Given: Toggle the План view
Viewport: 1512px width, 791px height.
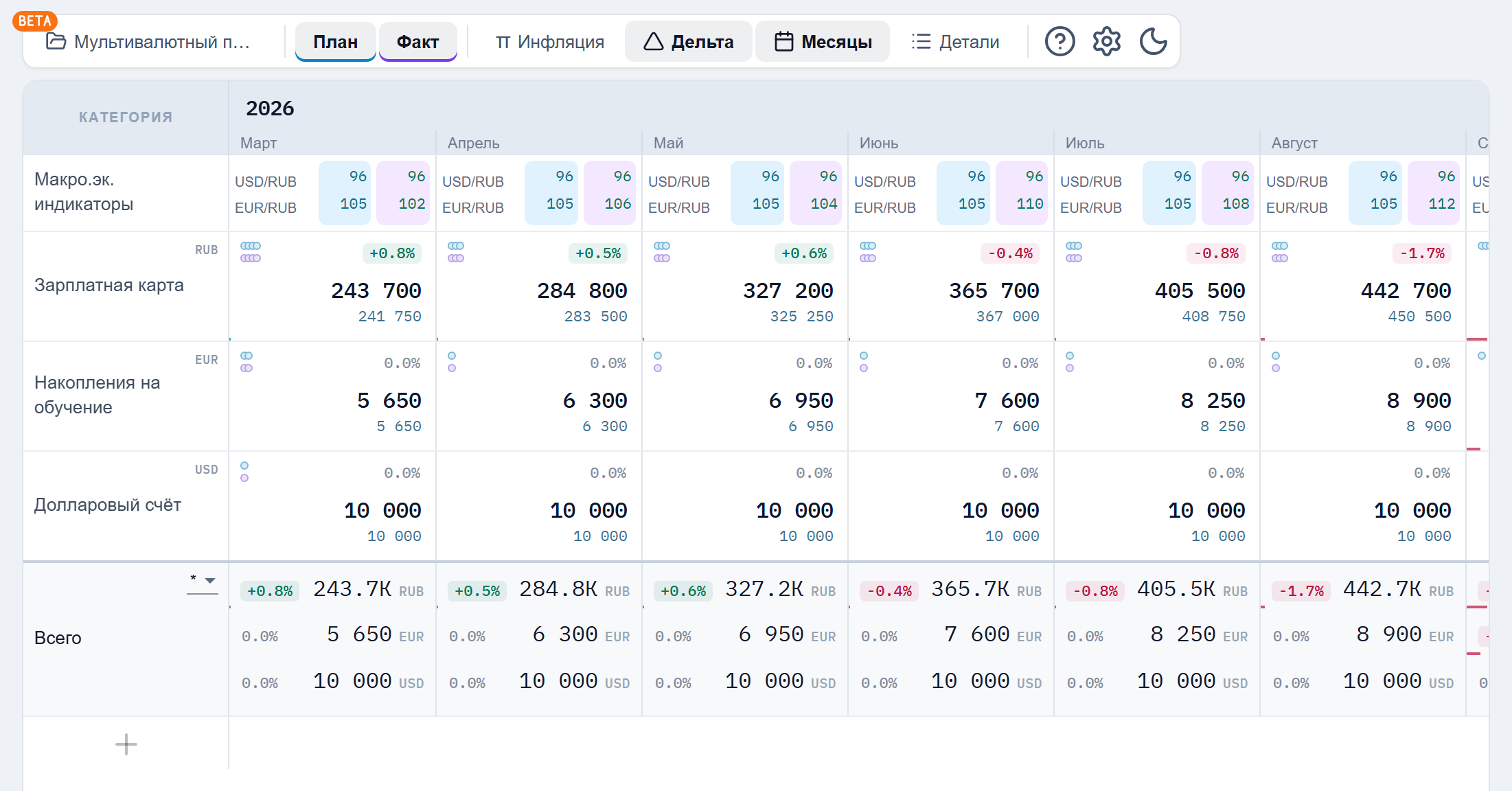Looking at the screenshot, I should [x=335, y=42].
